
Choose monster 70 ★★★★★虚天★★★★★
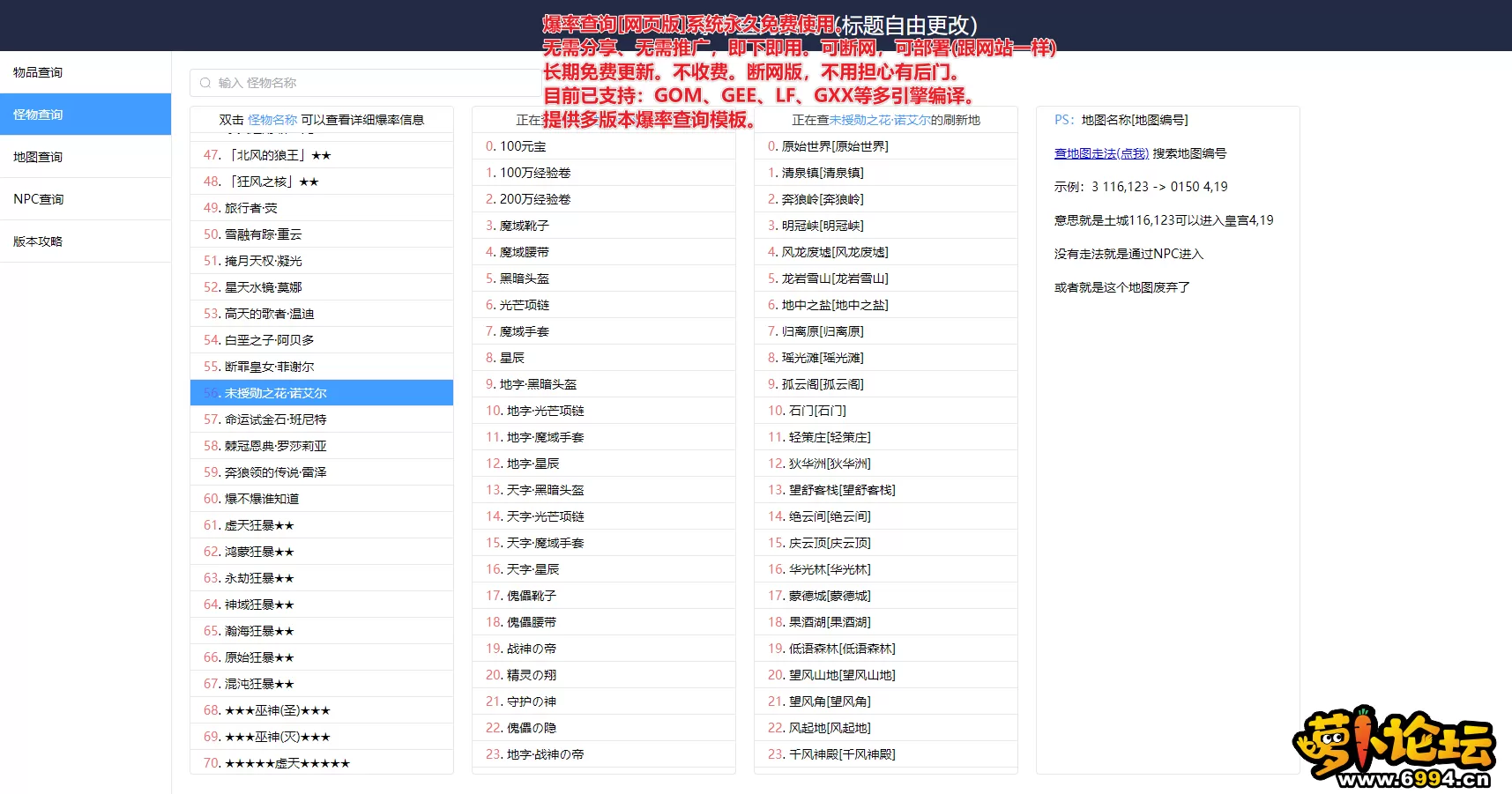click(x=322, y=763)
